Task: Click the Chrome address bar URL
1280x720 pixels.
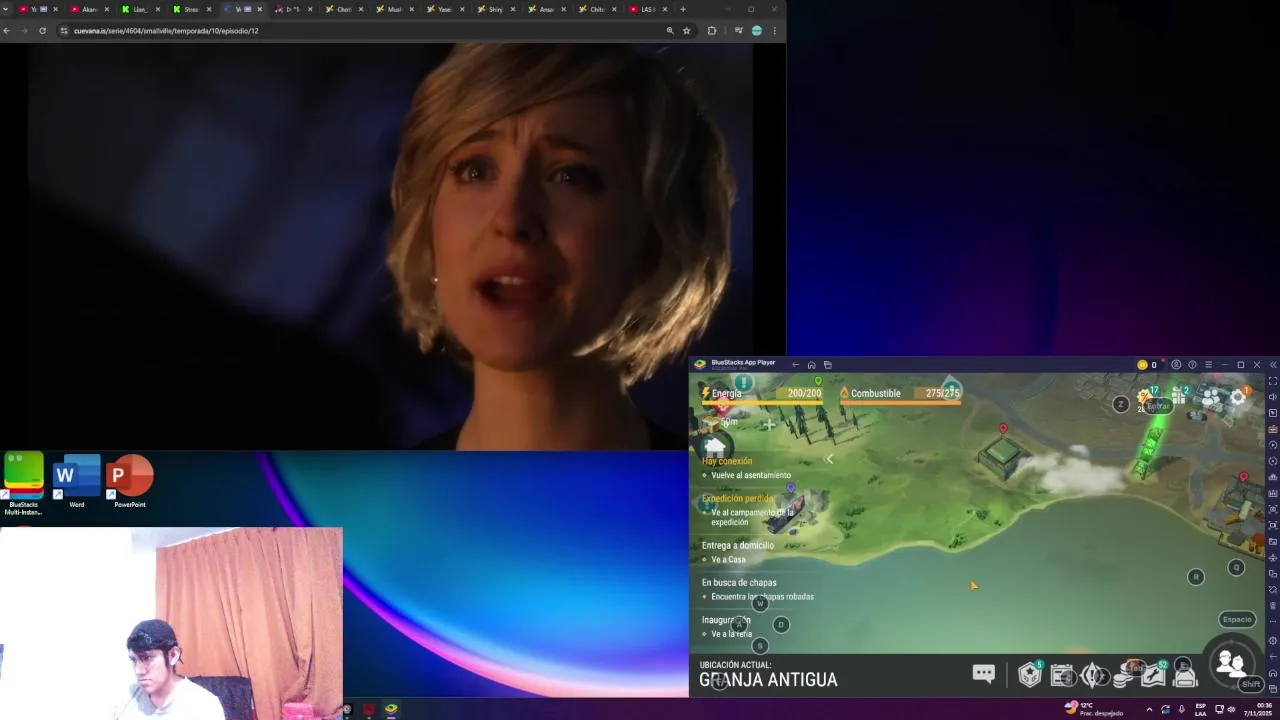Action: click(166, 31)
